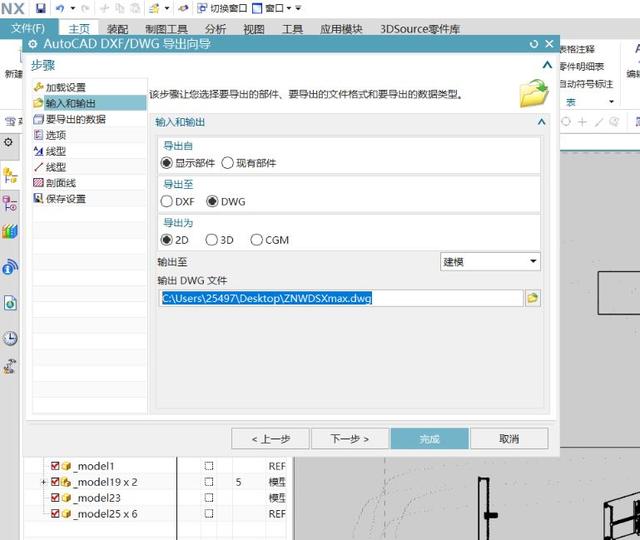Click the 完成 finish button
Screen dimensions: 640x540
coord(429,439)
